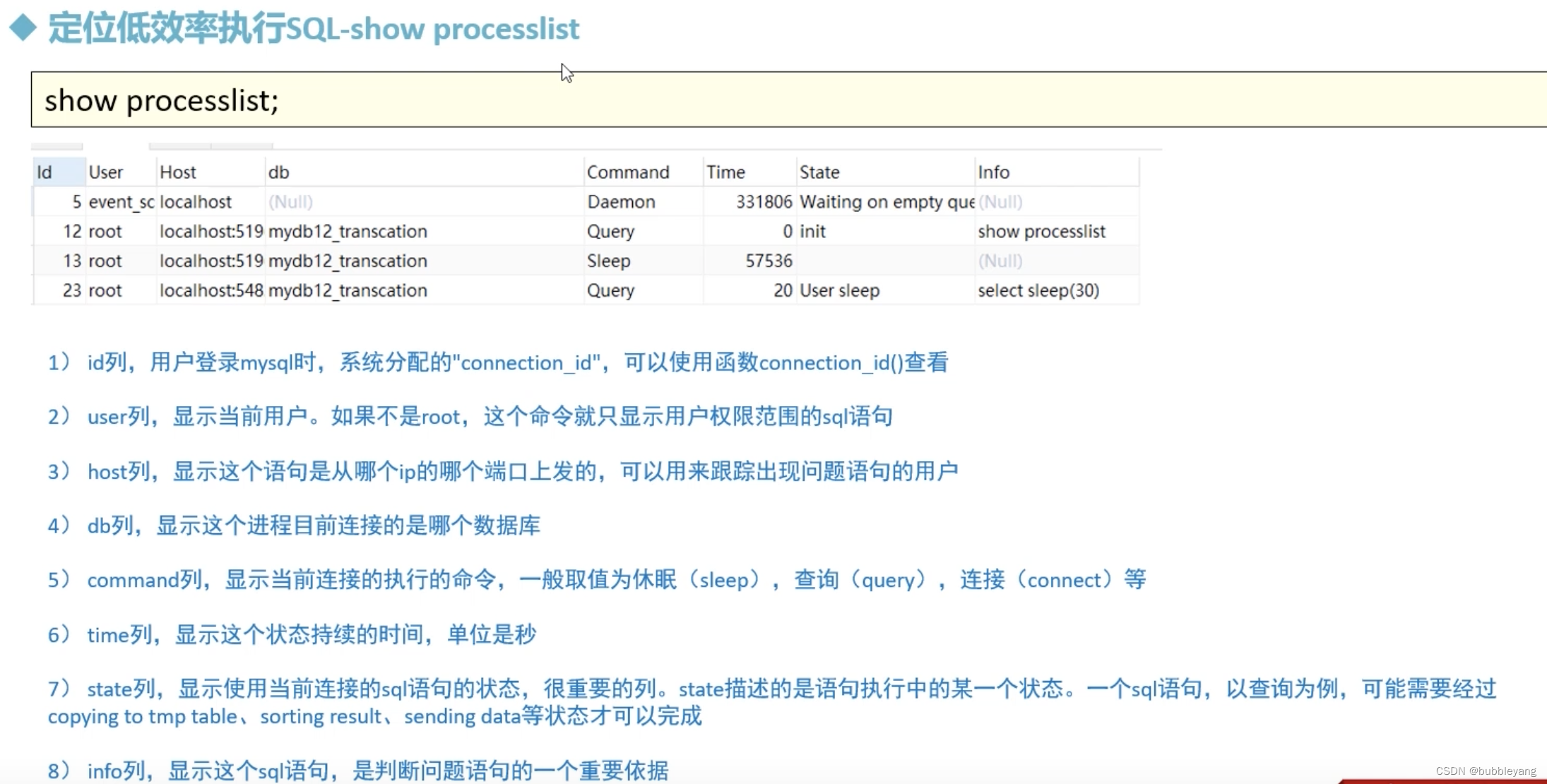Click the db column header
The height and width of the screenshot is (784, 1547).
pos(279,172)
